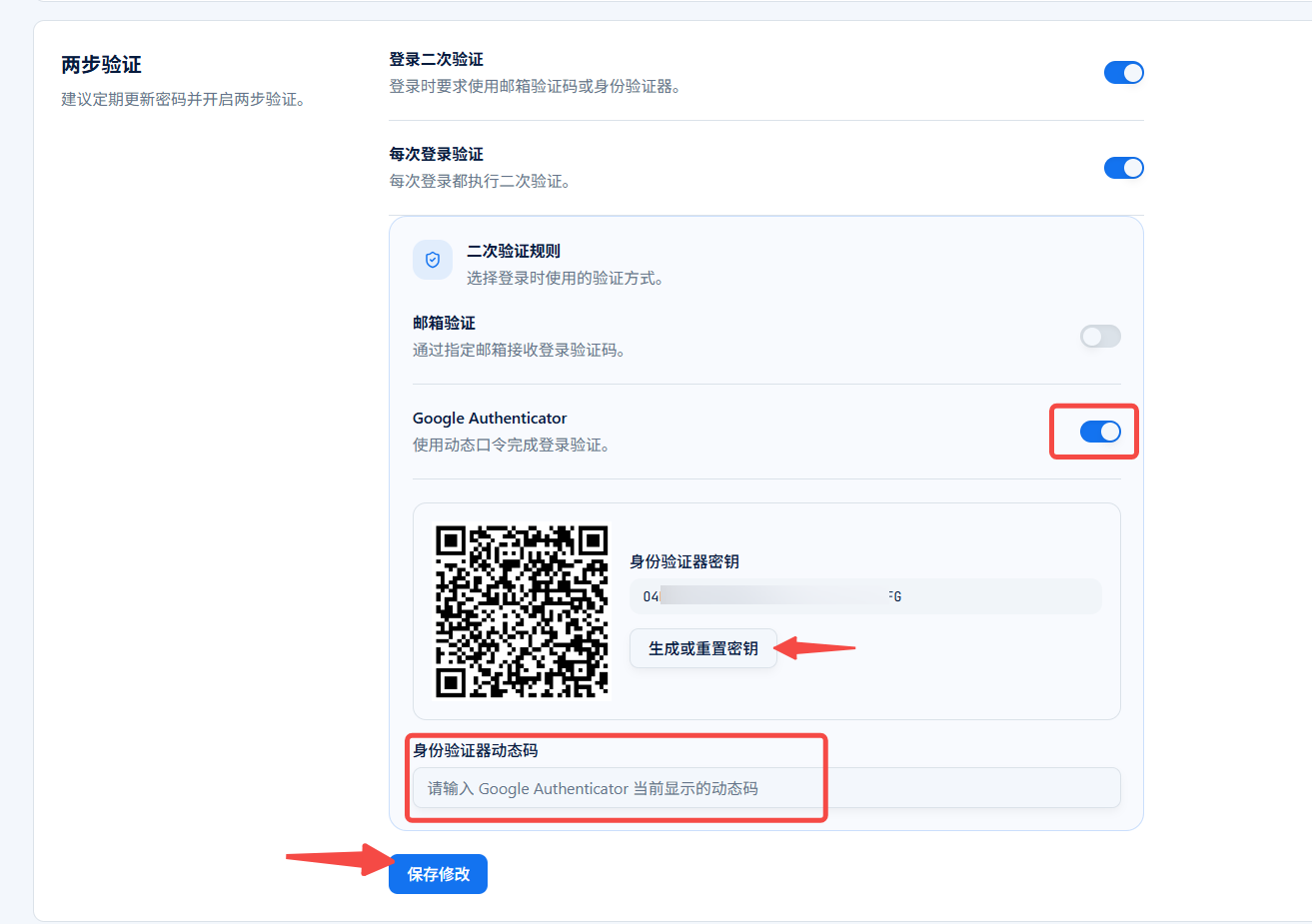This screenshot has height=924, width=1312.
Task: Toggle the Google Authenticator switch
Action: click(1100, 432)
